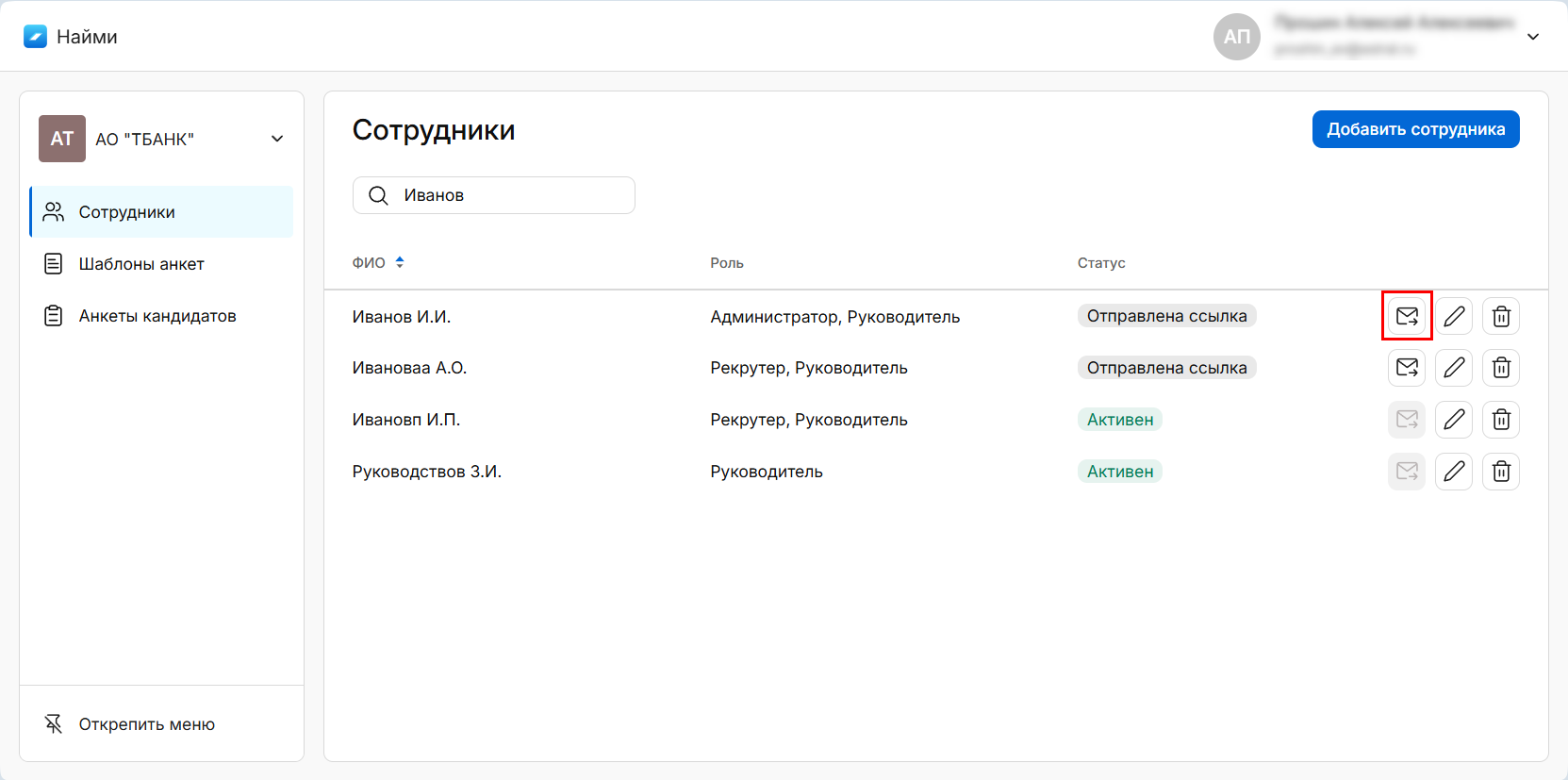Sort the table by ФИО column
Viewport: 1568px width, 780px height.
tap(400, 262)
